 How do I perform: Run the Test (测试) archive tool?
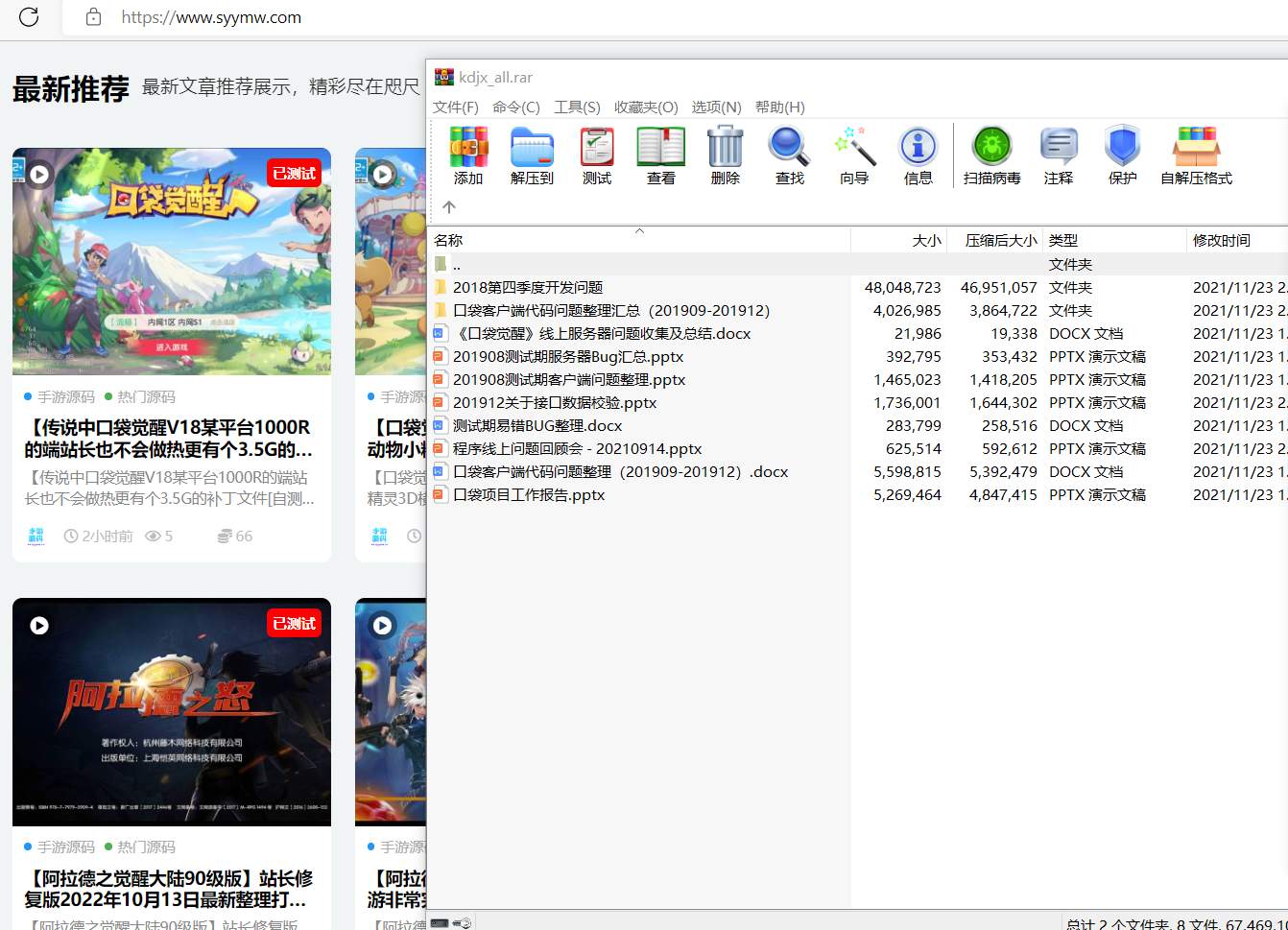click(596, 155)
